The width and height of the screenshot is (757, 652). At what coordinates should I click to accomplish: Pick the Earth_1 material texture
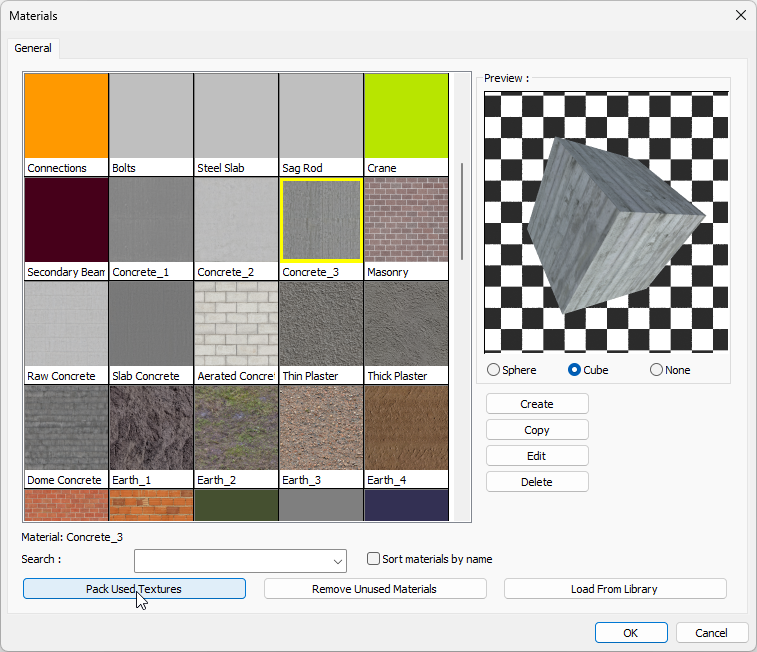pyautogui.click(x=151, y=428)
